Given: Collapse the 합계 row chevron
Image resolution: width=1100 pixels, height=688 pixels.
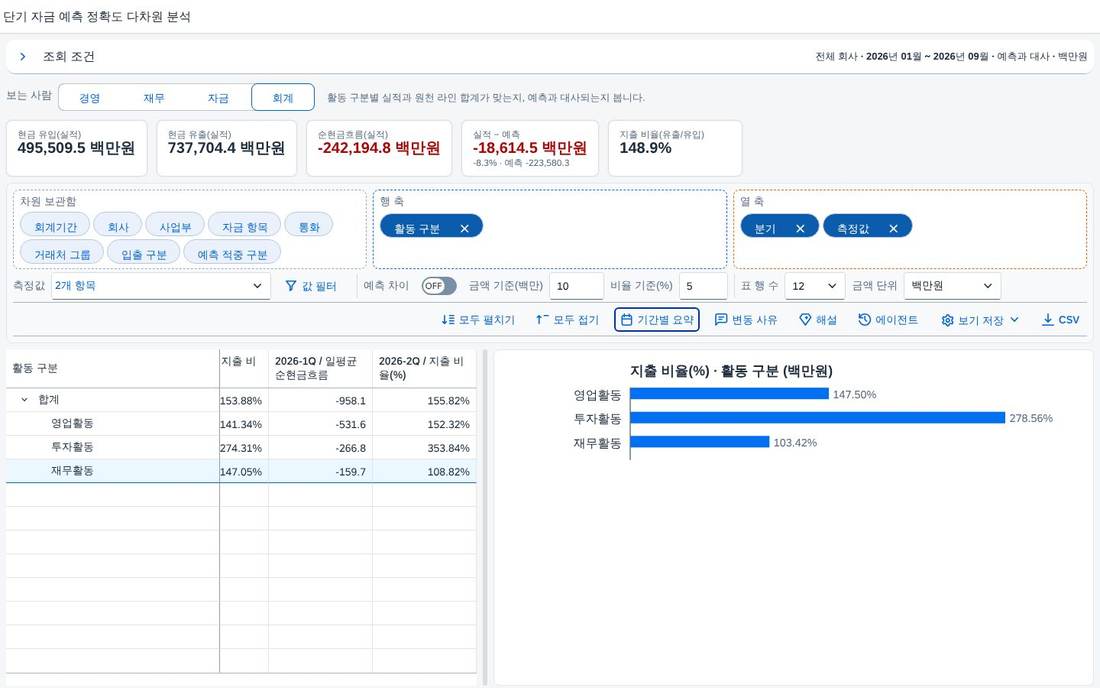Looking at the screenshot, I should click(25, 400).
